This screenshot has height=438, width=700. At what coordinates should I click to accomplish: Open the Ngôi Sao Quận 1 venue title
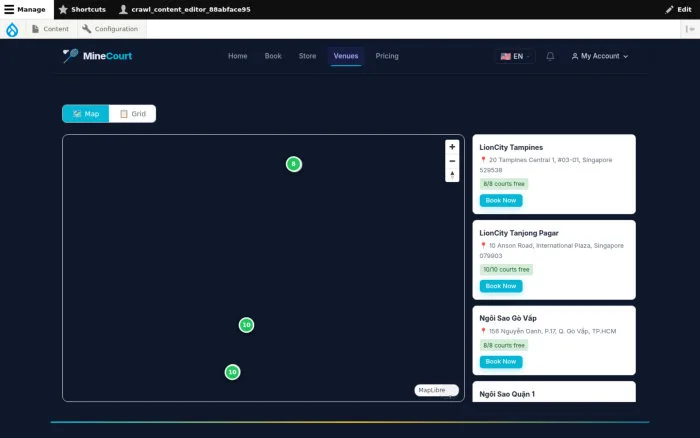pos(507,394)
